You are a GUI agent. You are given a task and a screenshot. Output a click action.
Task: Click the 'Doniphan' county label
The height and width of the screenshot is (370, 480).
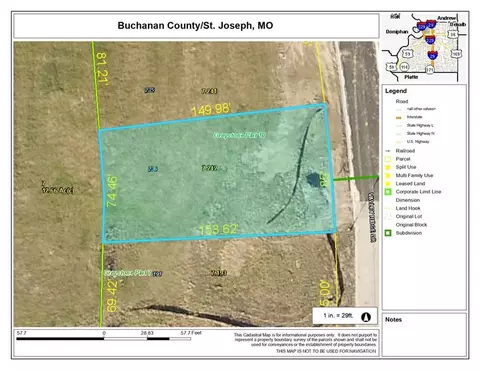pos(397,32)
